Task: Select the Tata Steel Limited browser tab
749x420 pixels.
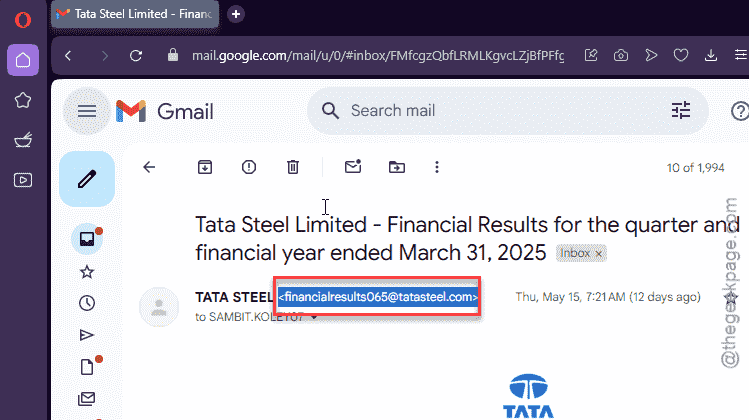Action: tap(135, 14)
